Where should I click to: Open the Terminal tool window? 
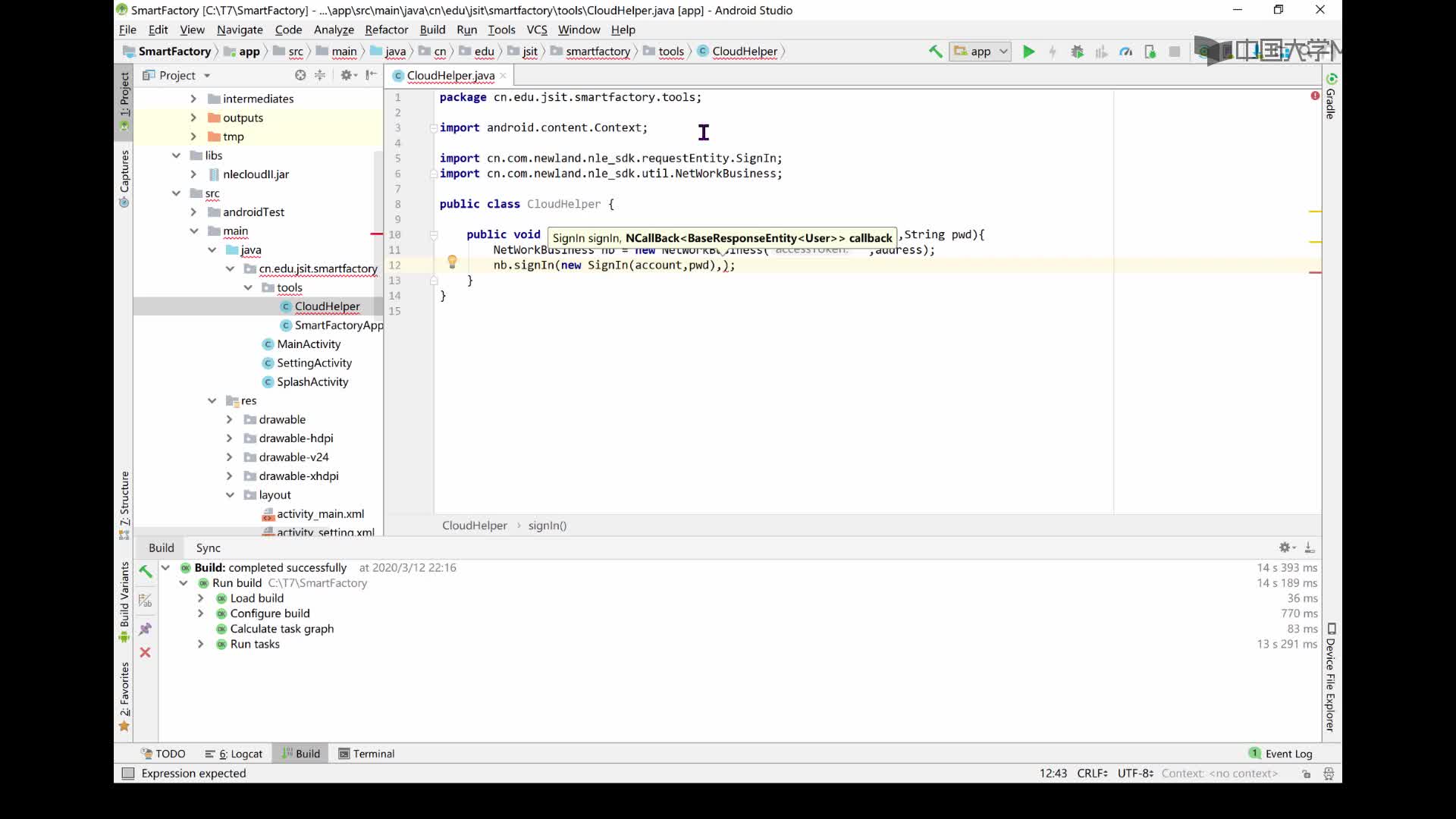[x=366, y=754]
